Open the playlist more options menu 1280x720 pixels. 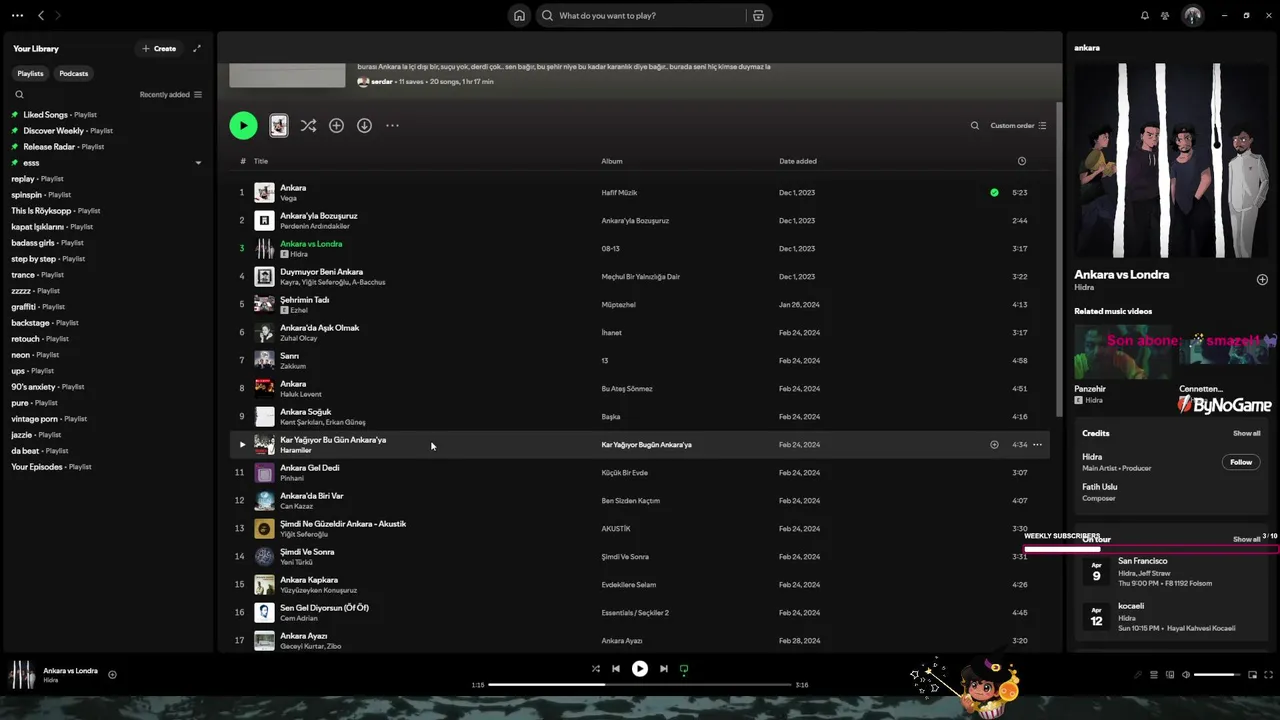(x=392, y=125)
